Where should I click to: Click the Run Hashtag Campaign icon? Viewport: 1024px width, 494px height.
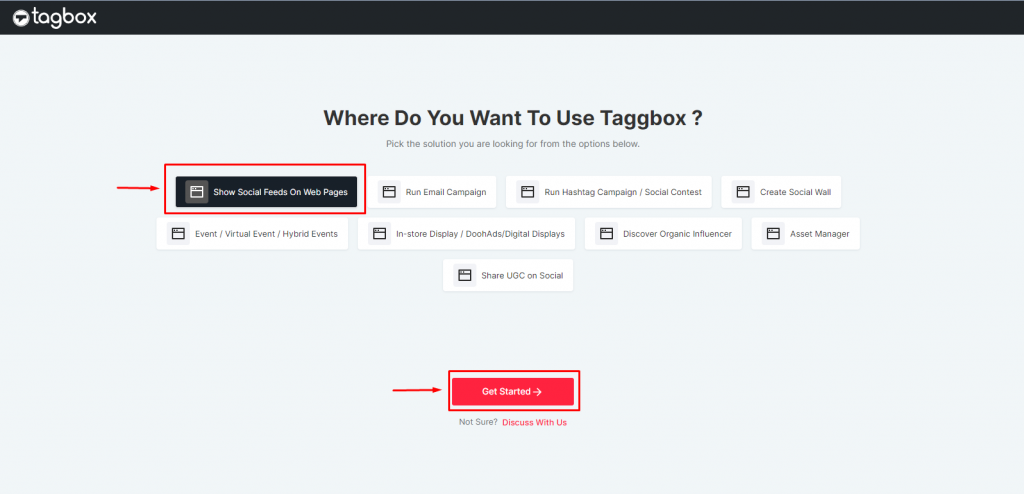click(527, 191)
